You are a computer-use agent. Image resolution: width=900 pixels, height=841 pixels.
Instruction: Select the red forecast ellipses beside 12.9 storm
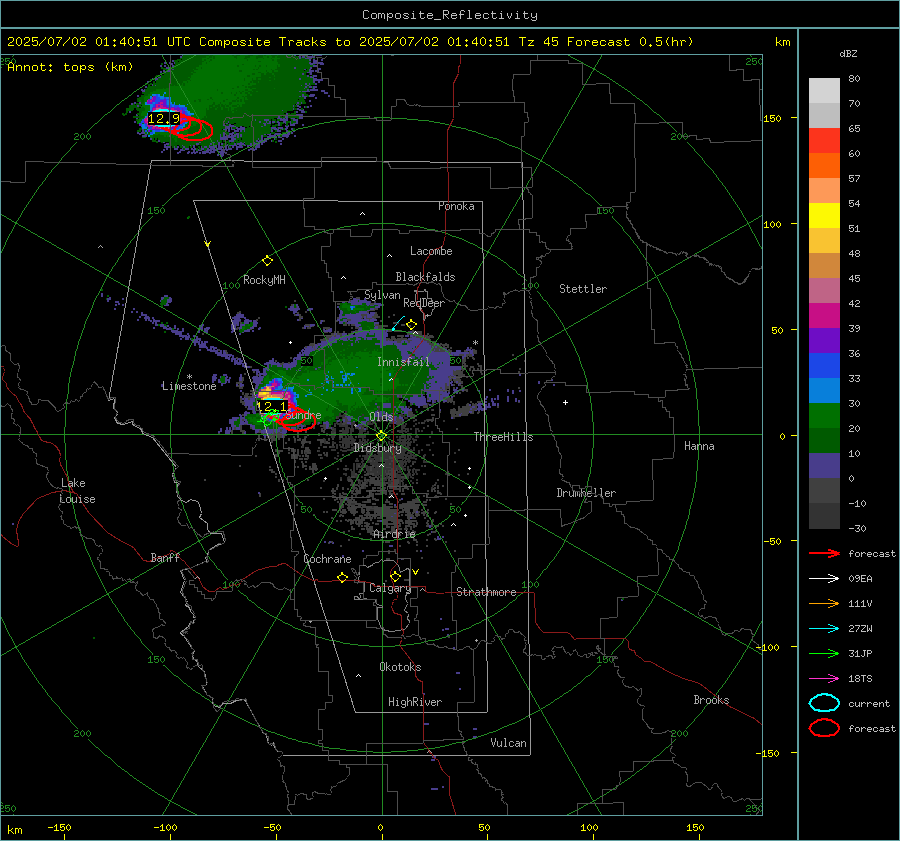click(x=192, y=128)
